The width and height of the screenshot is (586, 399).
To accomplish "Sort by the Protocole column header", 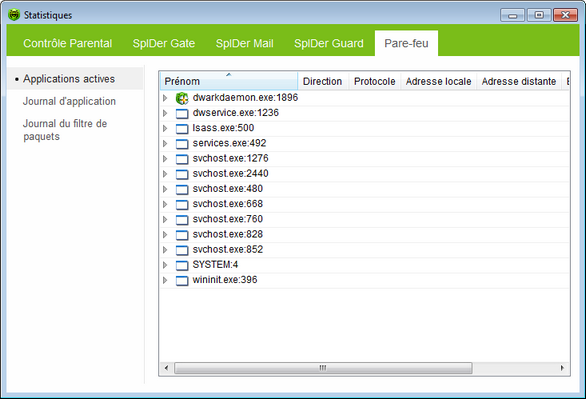I will click(x=374, y=81).
